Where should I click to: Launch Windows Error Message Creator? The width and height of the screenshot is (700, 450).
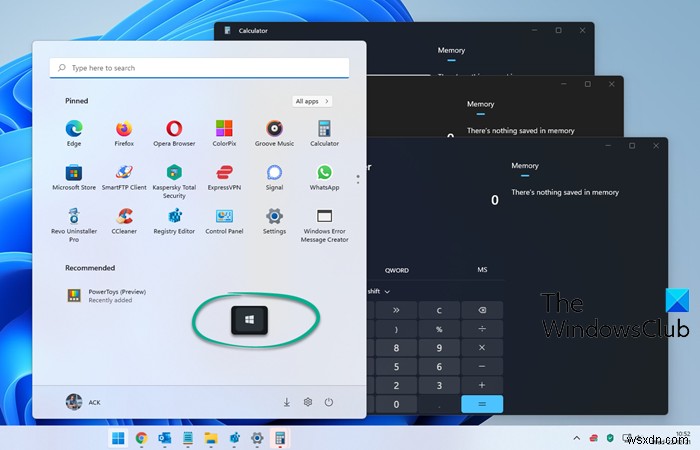(325, 225)
